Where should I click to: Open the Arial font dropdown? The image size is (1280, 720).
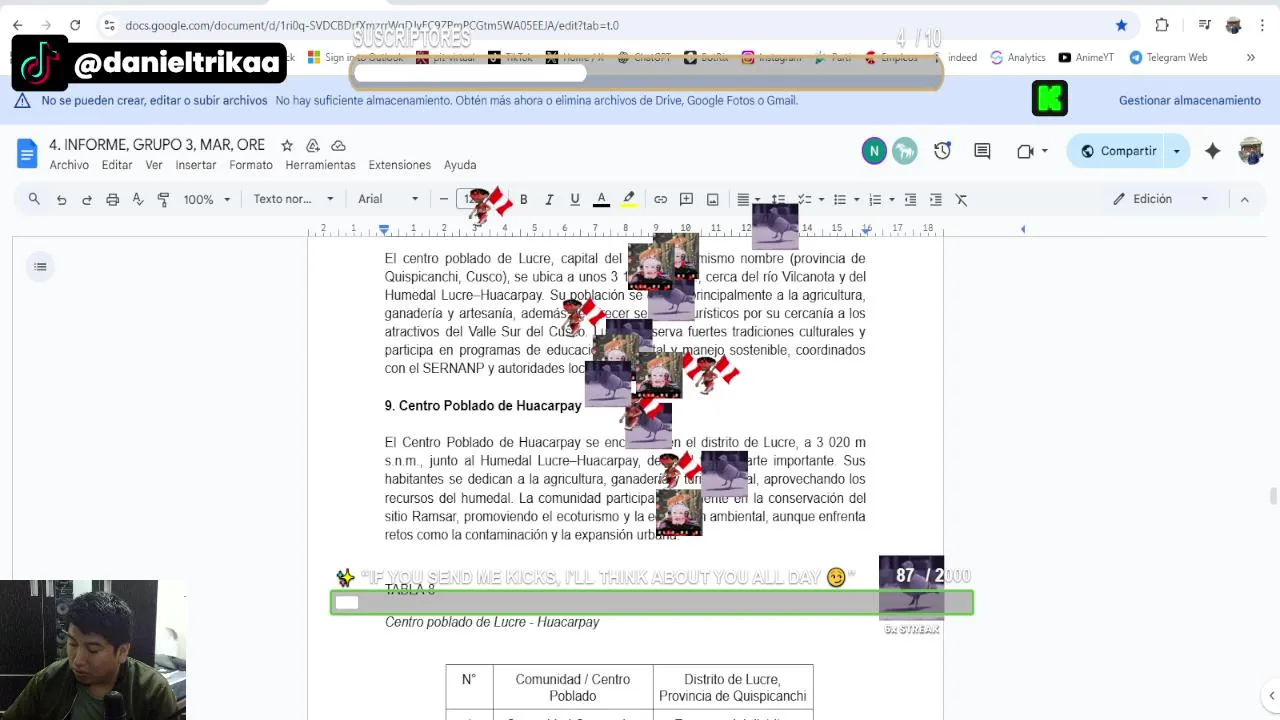pos(388,199)
